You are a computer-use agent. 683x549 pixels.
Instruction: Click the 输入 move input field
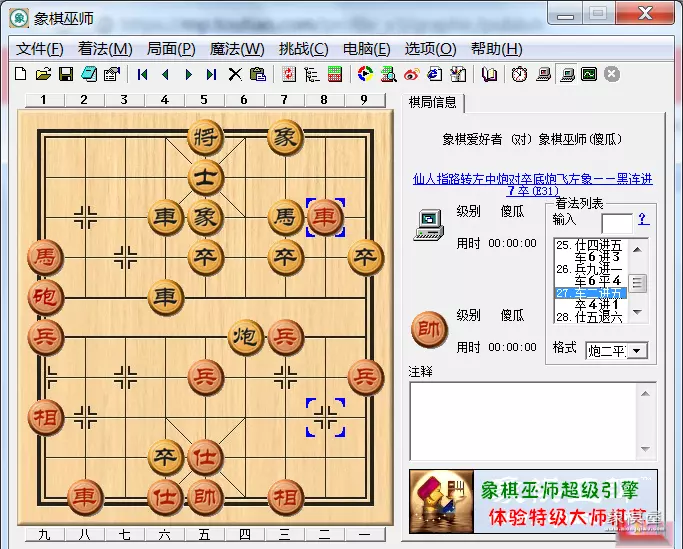(x=616, y=222)
